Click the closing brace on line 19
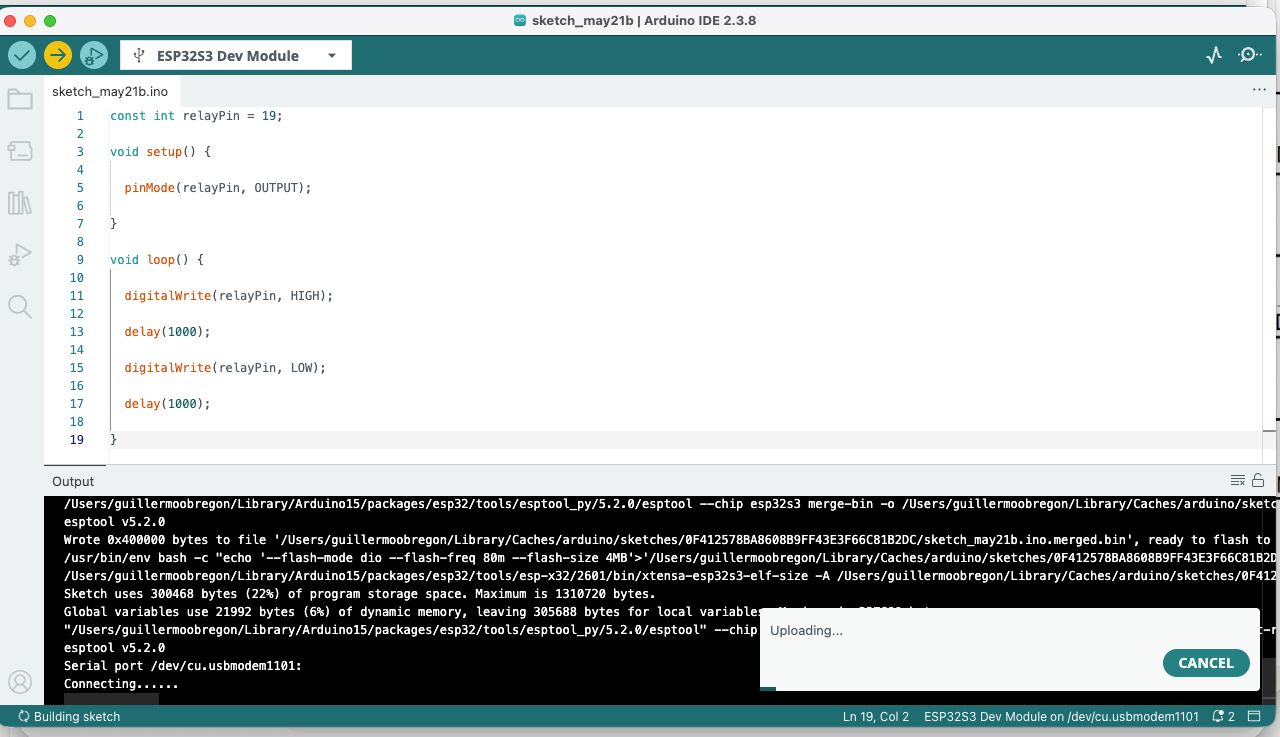Screen dimensions: 1280x737 113,440
